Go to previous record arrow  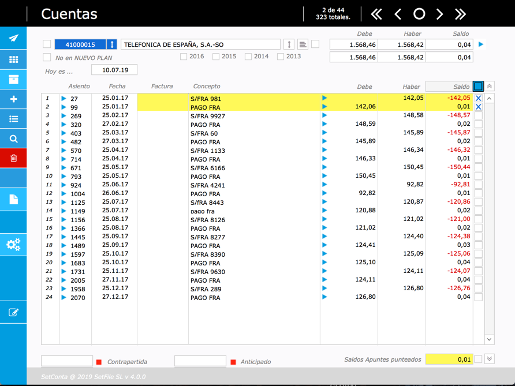[x=398, y=14]
